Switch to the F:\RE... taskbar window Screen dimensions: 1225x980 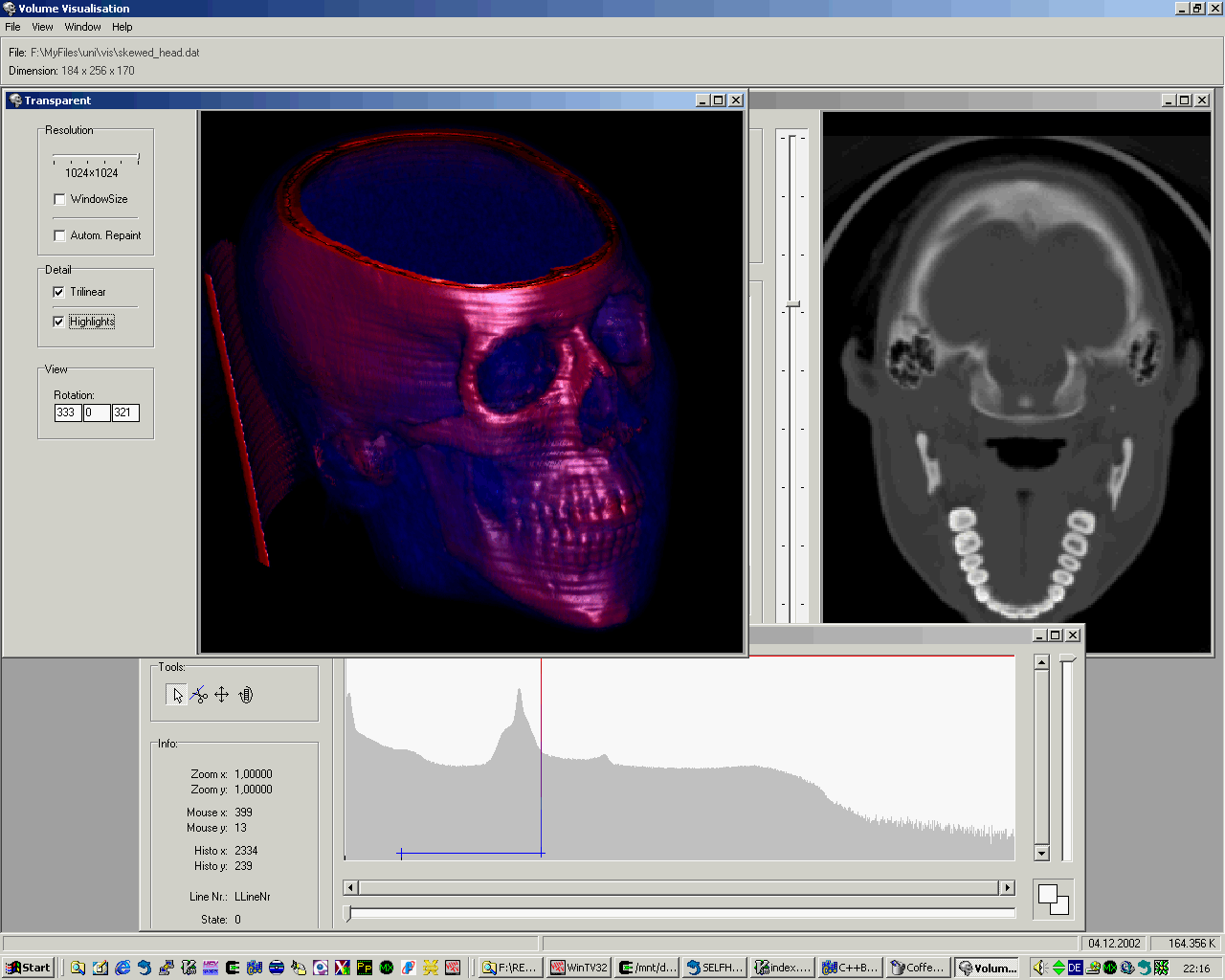(511, 968)
